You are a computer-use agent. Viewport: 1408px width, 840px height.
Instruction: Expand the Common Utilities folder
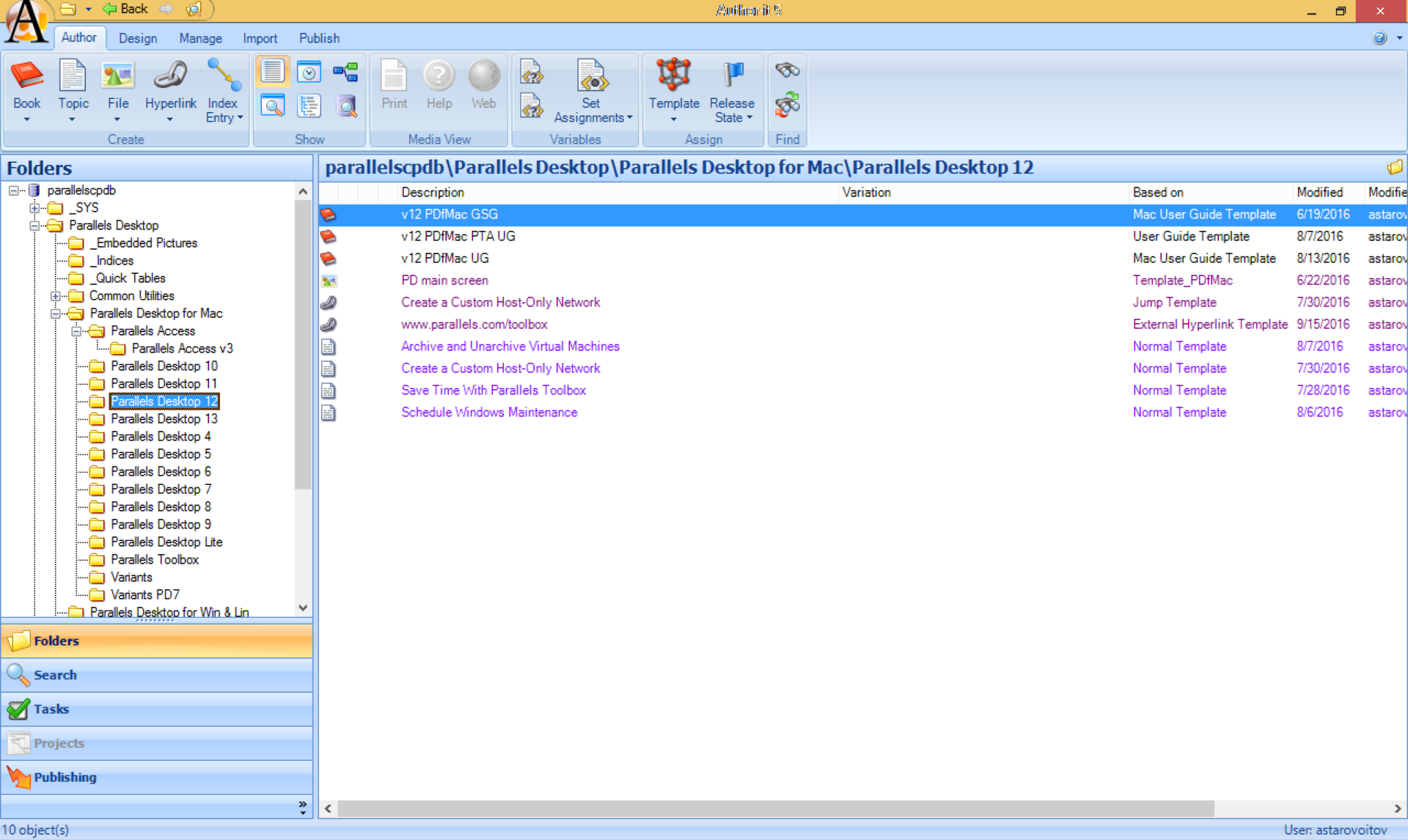(56, 296)
